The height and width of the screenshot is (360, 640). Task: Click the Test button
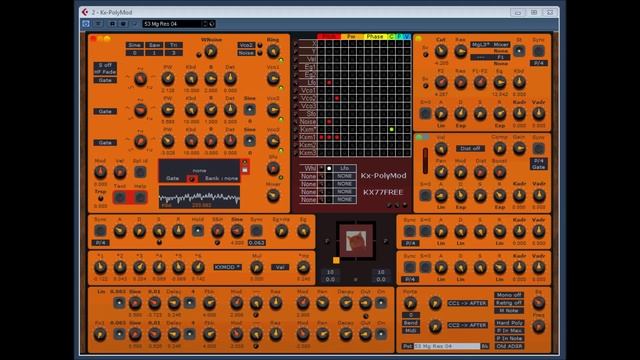click(120, 198)
